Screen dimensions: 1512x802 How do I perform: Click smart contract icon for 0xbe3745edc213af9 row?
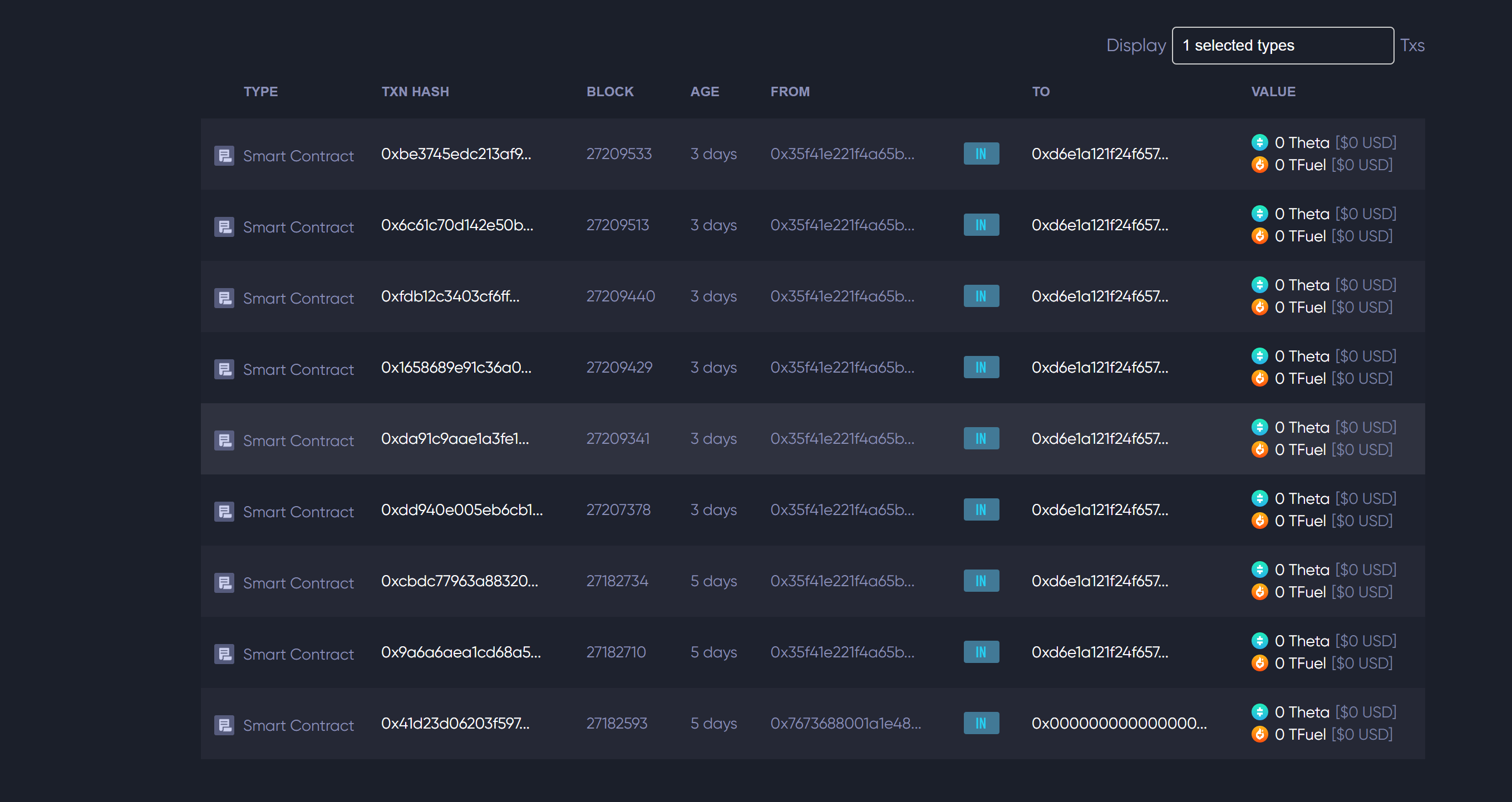[x=224, y=156]
